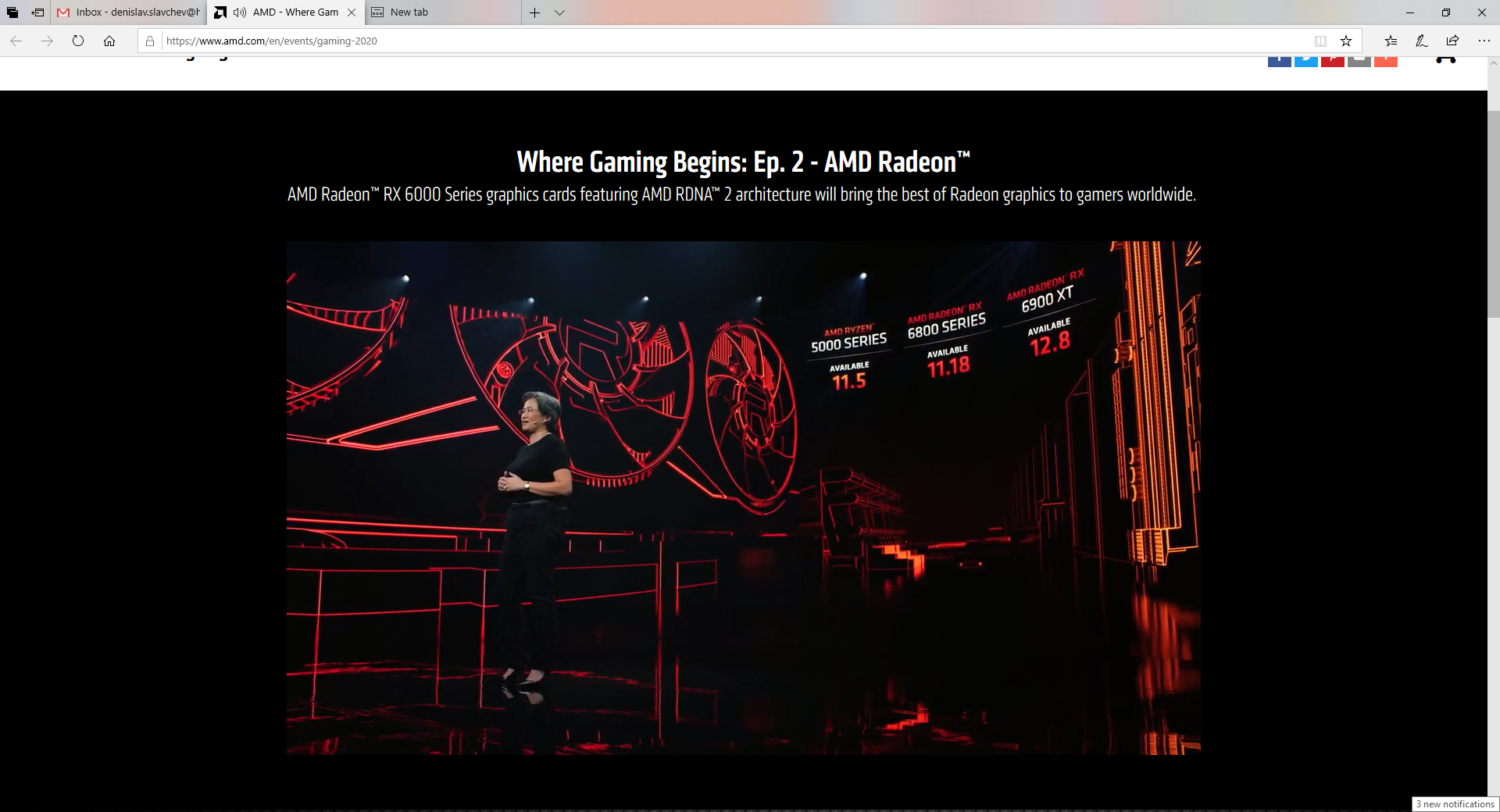The image size is (1500, 812).
Task: Open the Favorites hub
Action: click(x=1391, y=41)
